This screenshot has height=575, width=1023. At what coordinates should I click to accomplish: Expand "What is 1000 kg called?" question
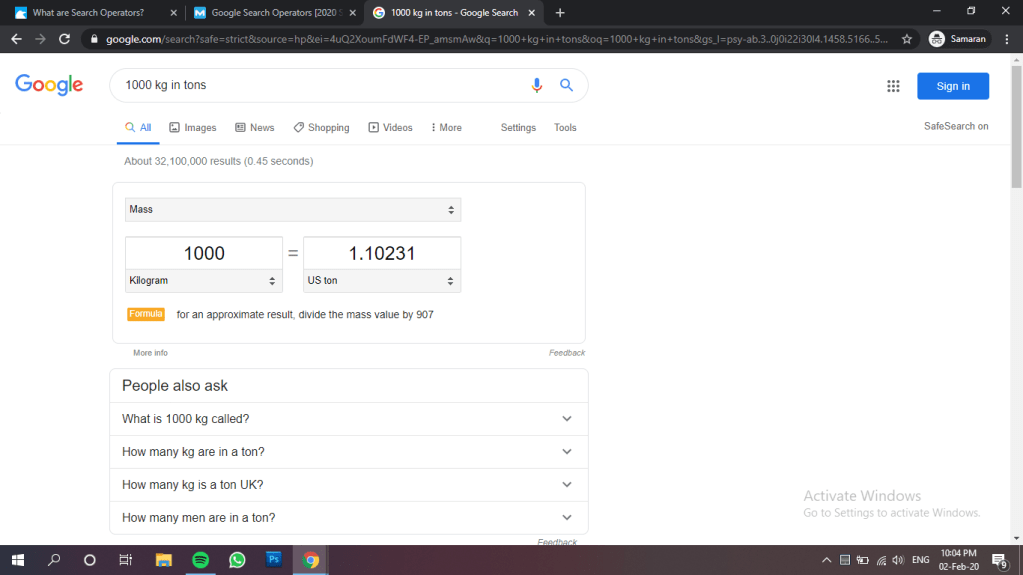tap(348, 419)
